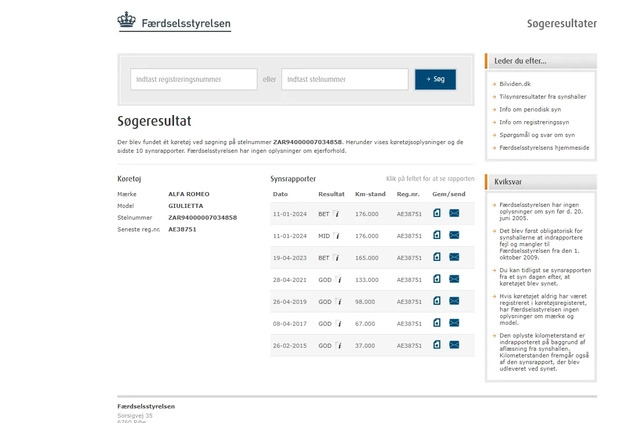Click the 19-04-2023 date cell

[290, 258]
